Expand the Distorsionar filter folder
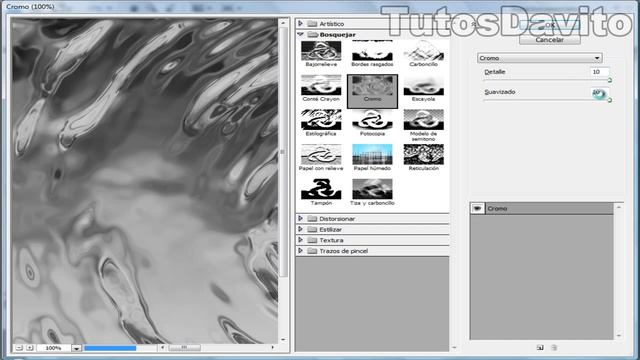 click(x=300, y=219)
